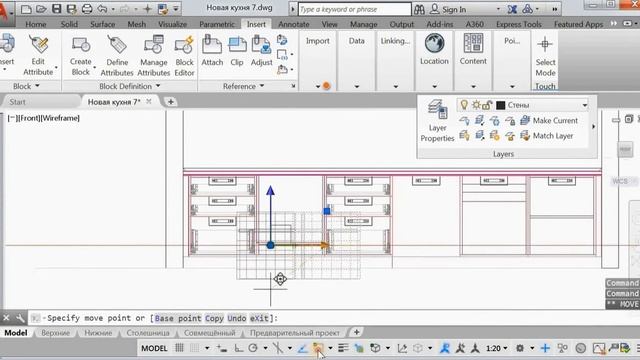Click the Match Layer button

547,136
